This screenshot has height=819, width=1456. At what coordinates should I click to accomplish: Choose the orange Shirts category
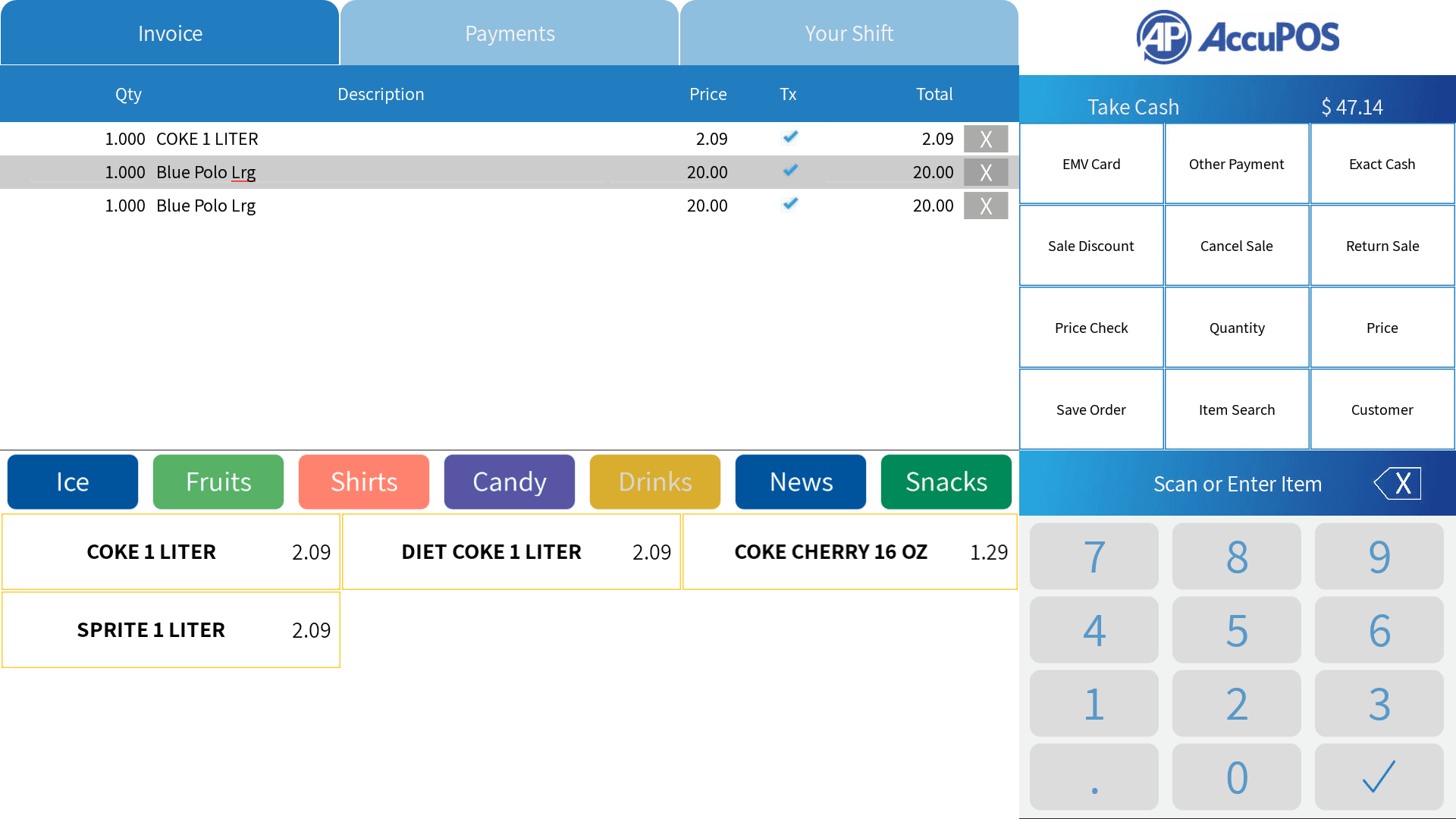364,482
